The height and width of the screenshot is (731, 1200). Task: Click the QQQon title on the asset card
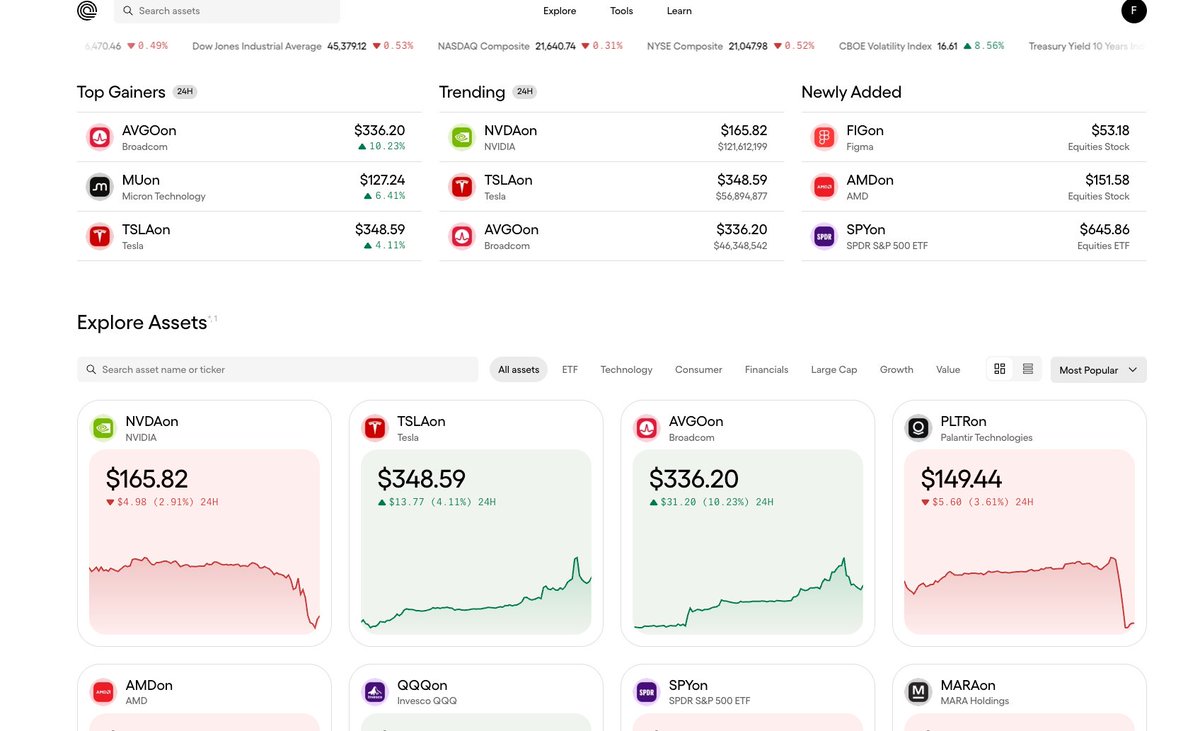[x=422, y=686]
